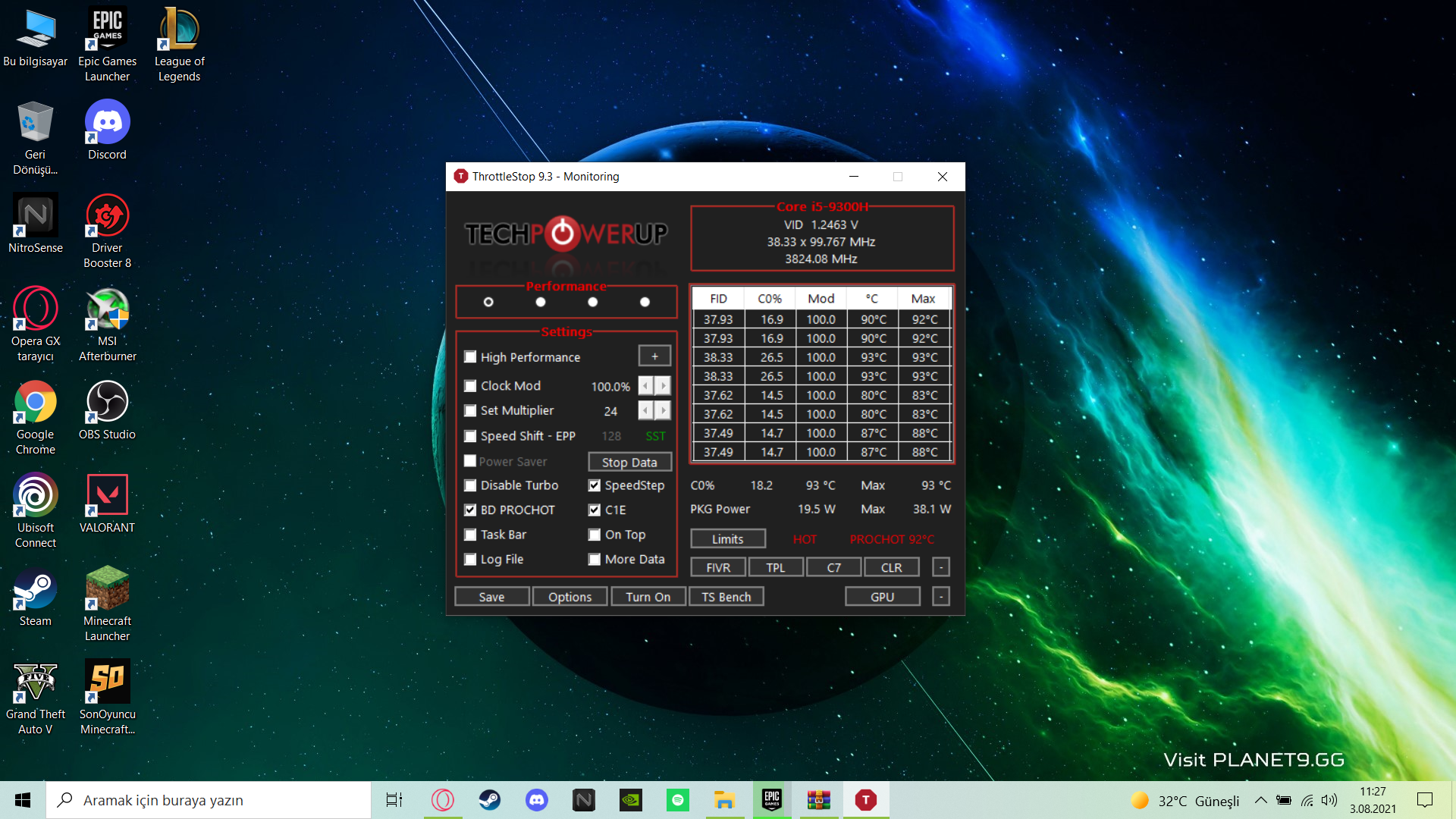Image resolution: width=1456 pixels, height=819 pixels.
Task: Open the volume control in system tray
Action: pos(1329,800)
